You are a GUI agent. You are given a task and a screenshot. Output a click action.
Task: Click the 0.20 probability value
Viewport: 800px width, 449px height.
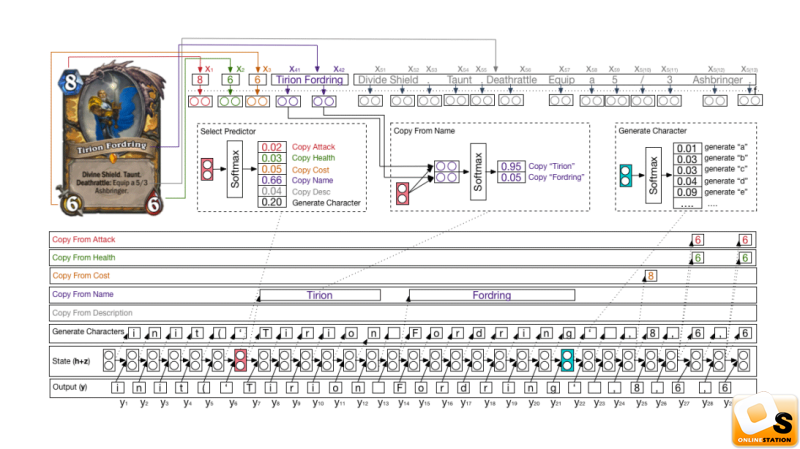[x=271, y=202]
